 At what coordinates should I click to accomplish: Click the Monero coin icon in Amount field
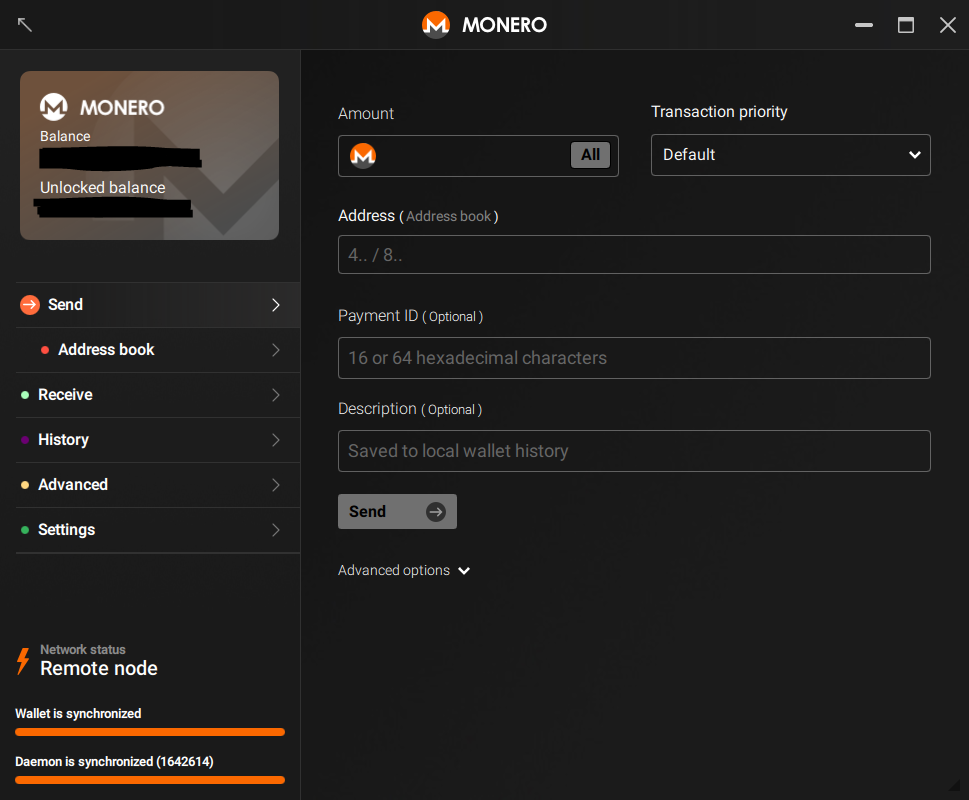click(363, 156)
